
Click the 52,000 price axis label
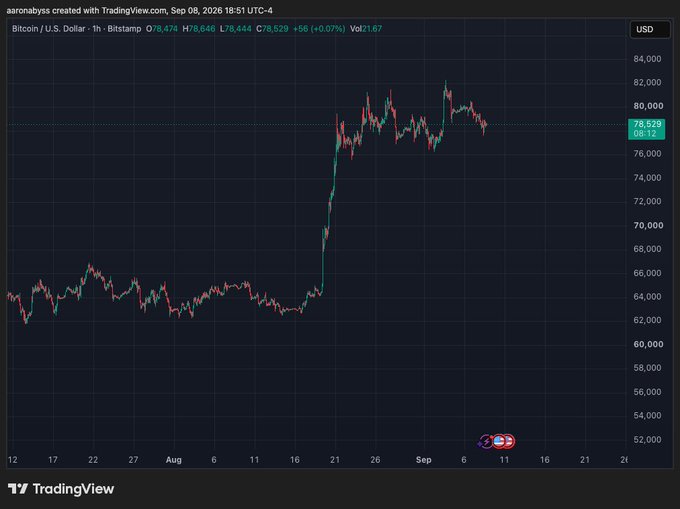click(647, 439)
